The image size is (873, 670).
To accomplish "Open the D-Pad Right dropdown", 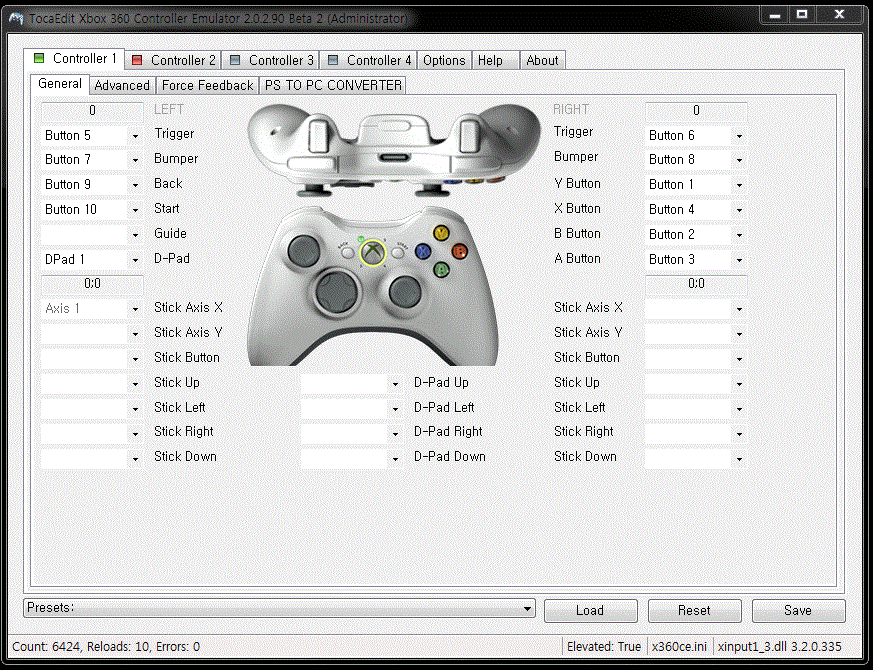I will click(352, 434).
